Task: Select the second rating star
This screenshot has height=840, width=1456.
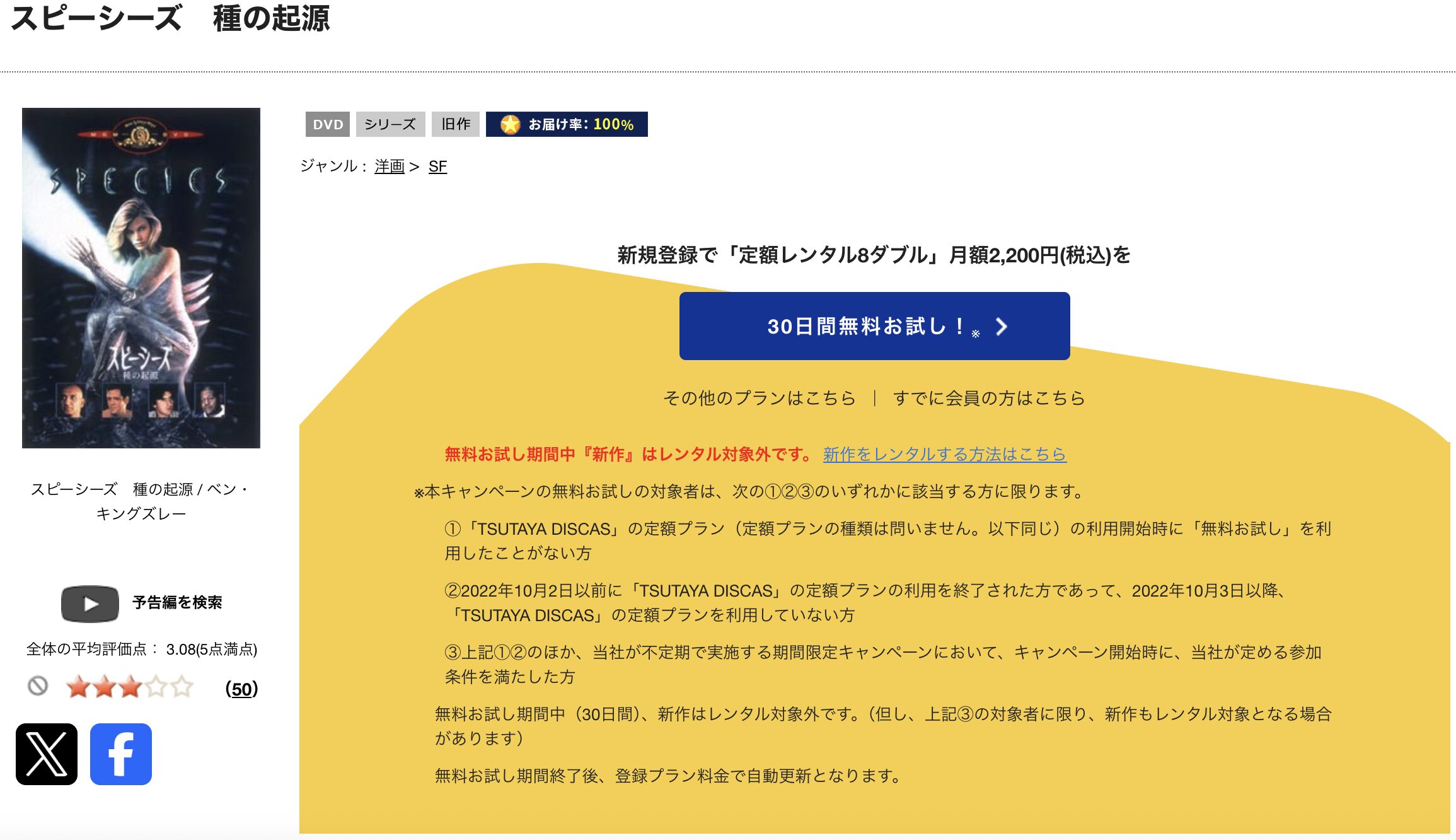Action: (104, 687)
